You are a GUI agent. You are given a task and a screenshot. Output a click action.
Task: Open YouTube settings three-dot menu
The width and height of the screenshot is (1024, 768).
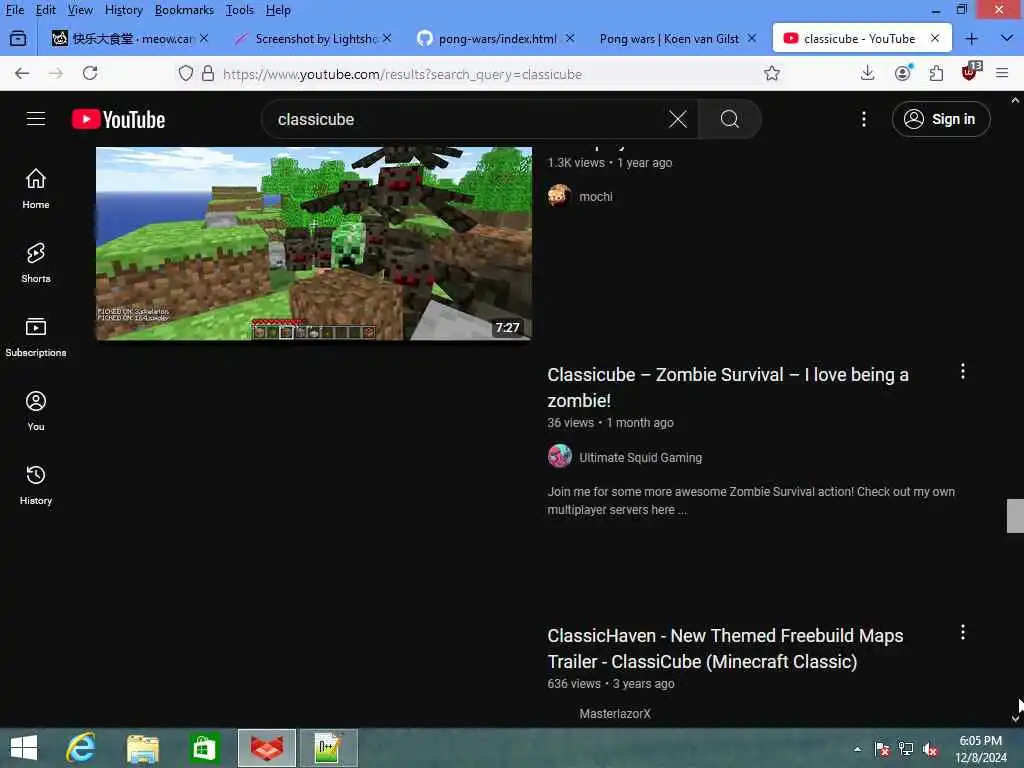point(863,119)
